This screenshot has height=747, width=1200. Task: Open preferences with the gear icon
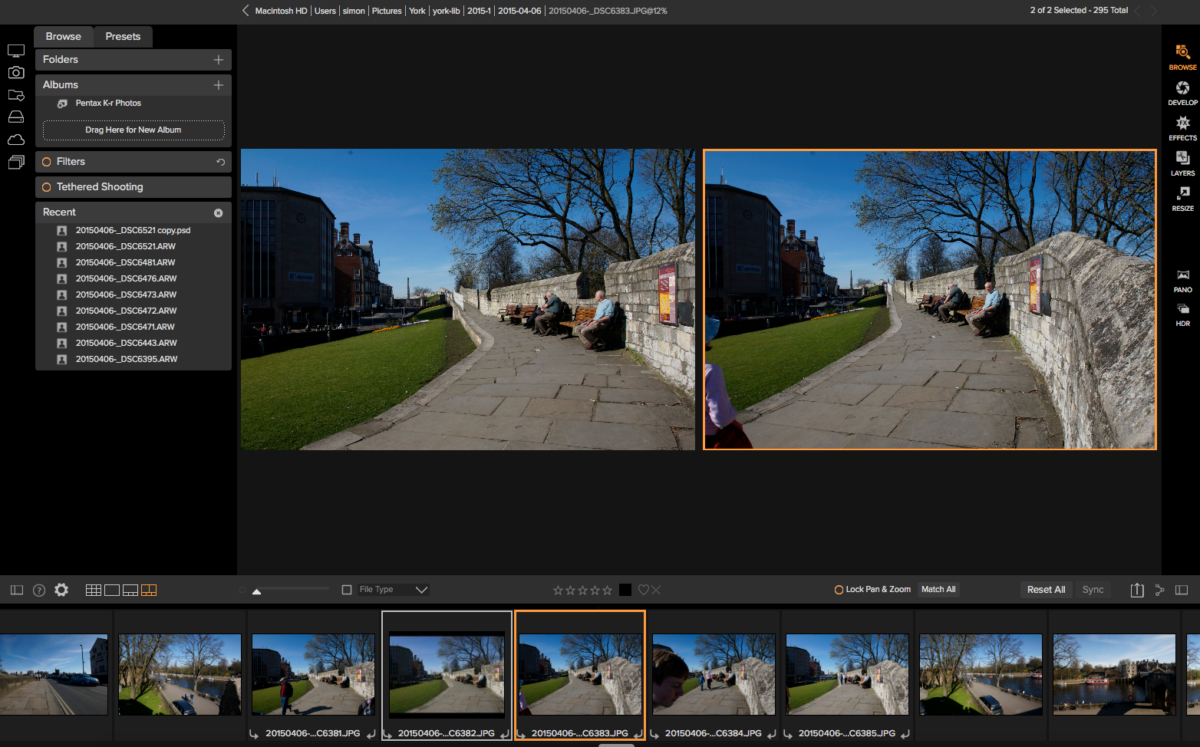61,590
